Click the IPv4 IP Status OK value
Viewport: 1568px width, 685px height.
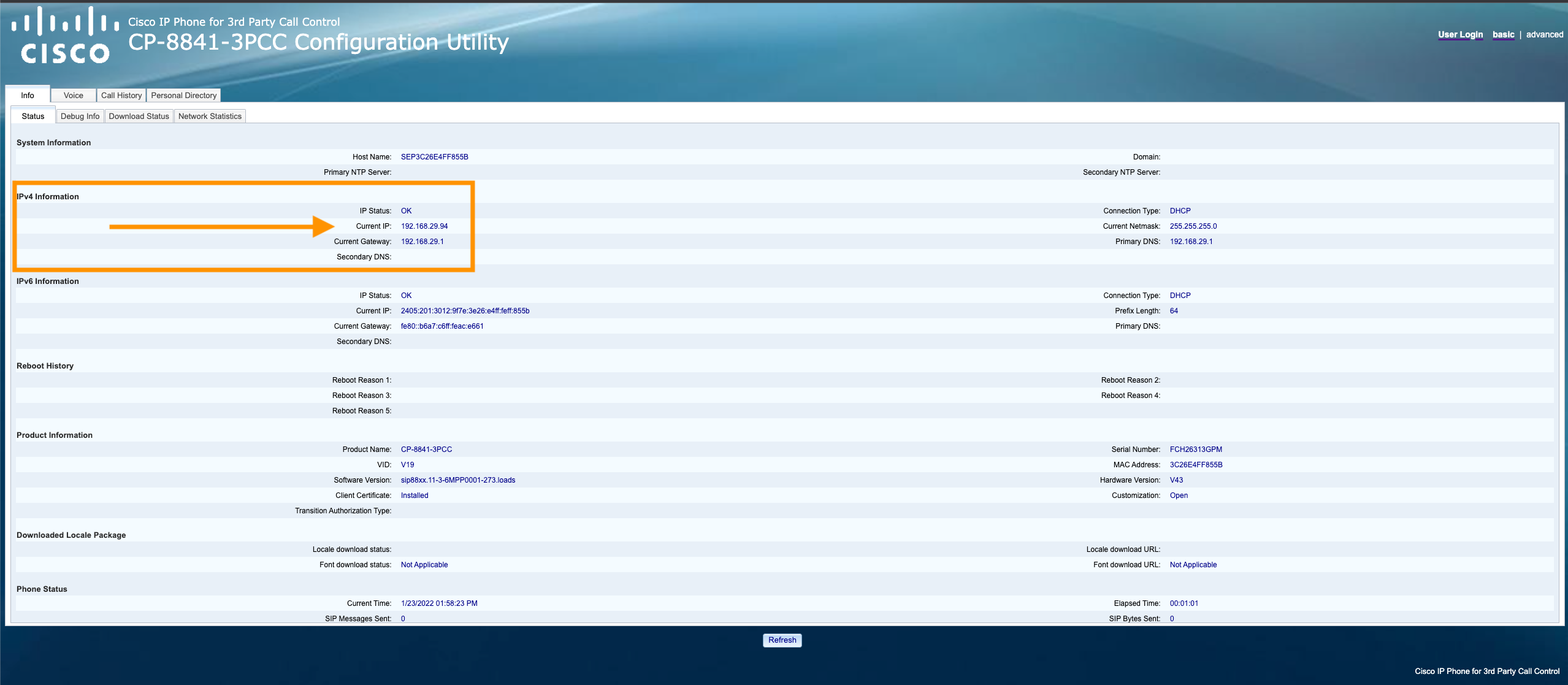(406, 211)
